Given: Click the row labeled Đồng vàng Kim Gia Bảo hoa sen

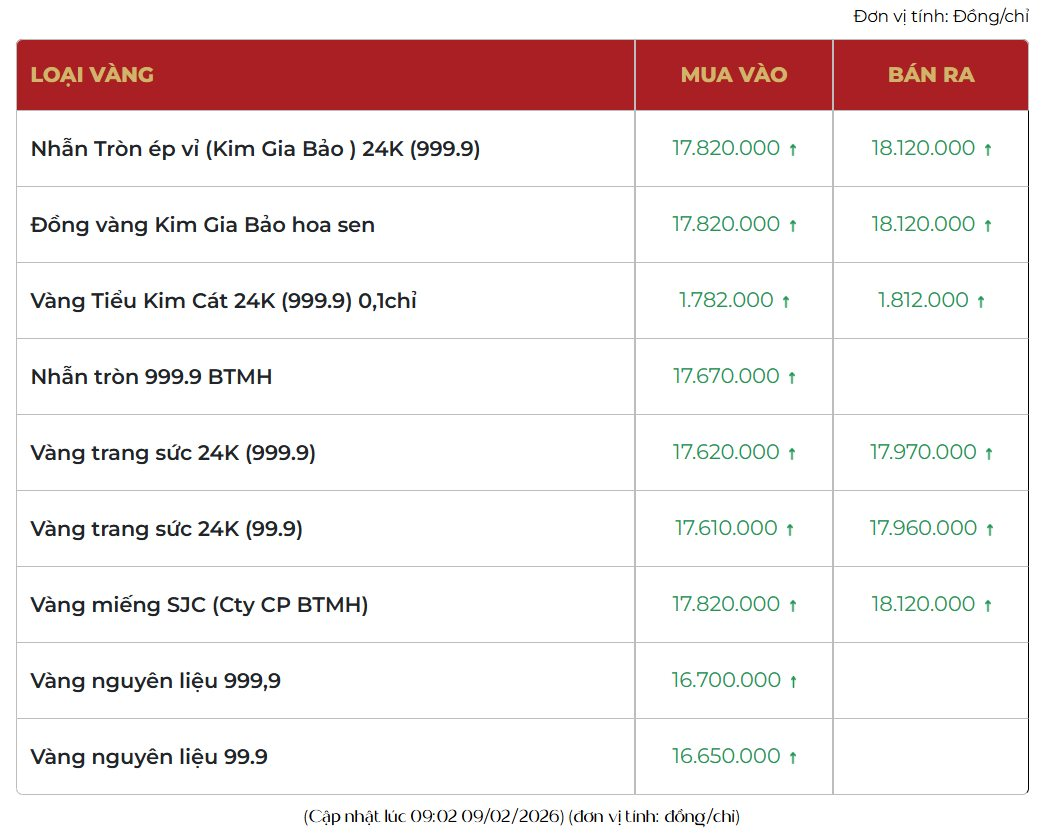Looking at the screenshot, I should click(203, 224).
